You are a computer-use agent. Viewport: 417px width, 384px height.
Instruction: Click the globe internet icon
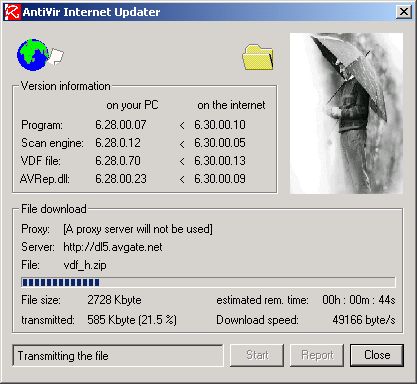tap(33, 55)
